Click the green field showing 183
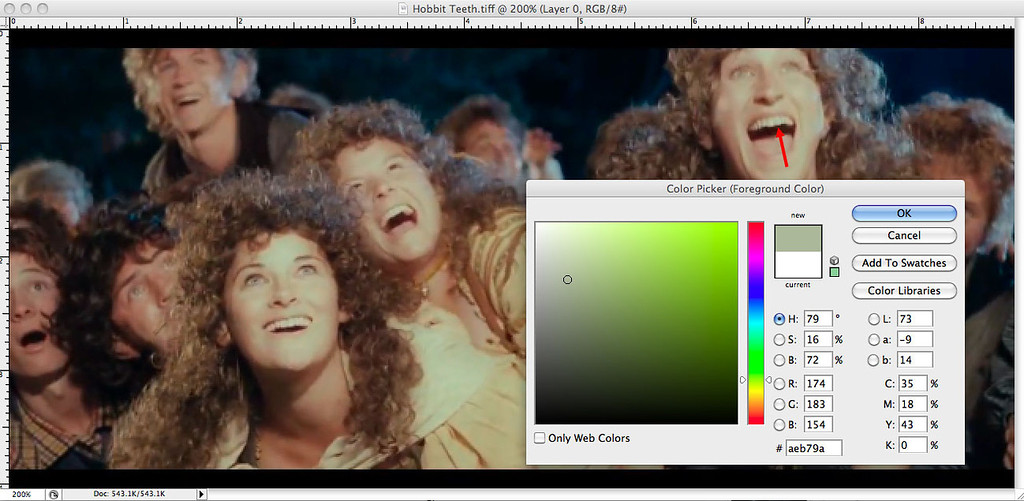 tap(818, 404)
